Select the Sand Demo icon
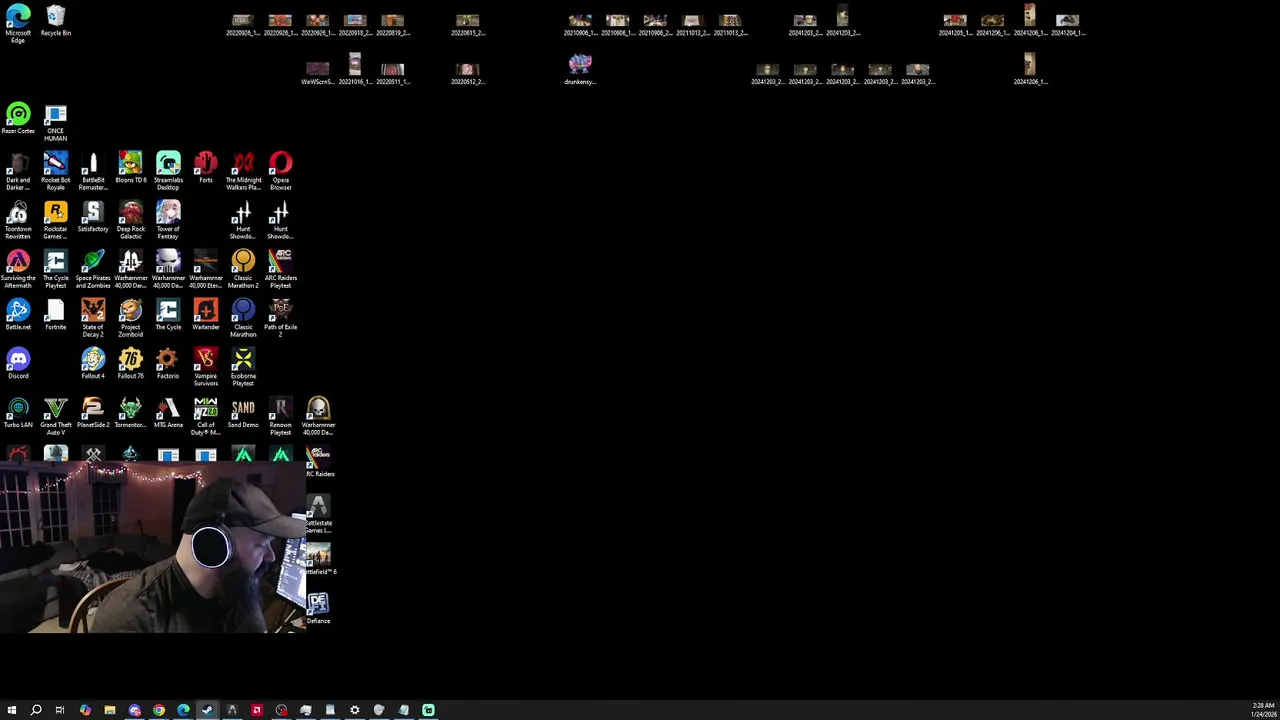This screenshot has height=720, width=1280. [243, 413]
